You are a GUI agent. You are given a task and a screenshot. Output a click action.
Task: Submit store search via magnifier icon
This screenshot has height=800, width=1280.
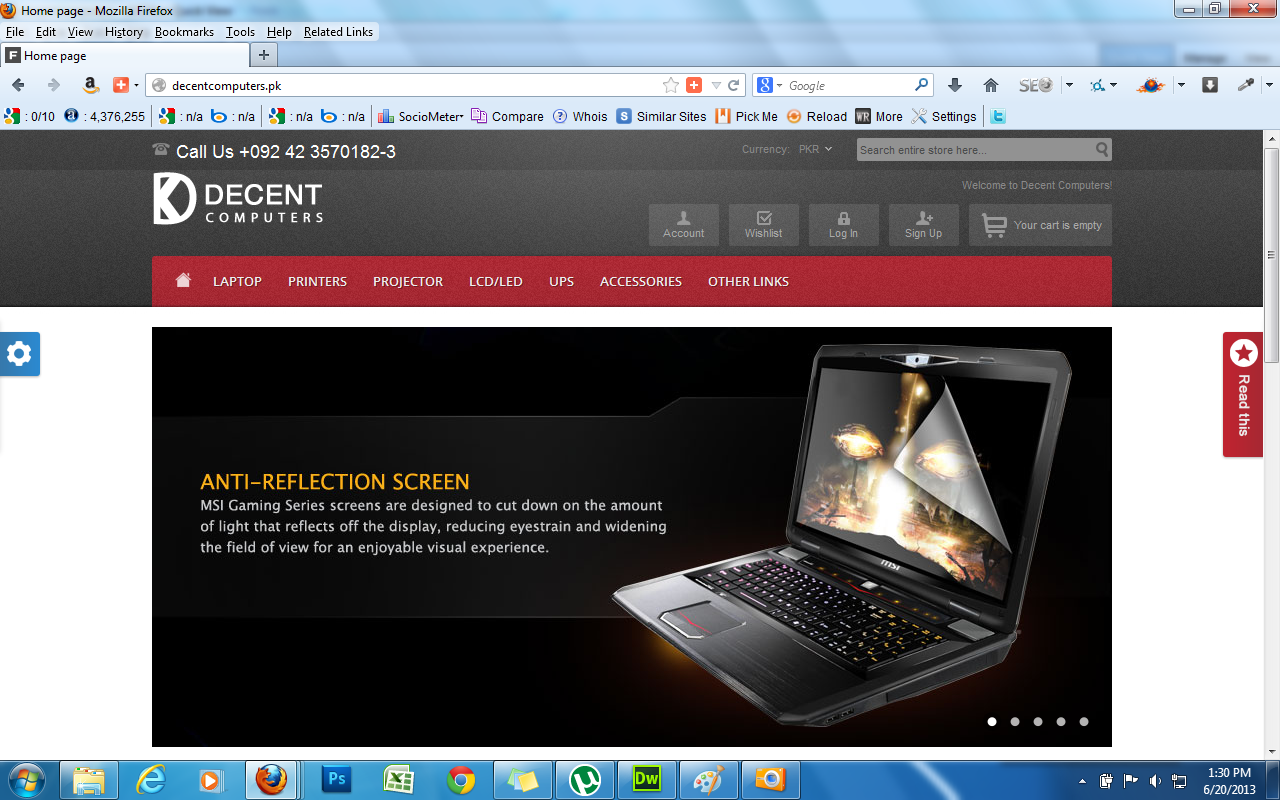coord(1101,150)
